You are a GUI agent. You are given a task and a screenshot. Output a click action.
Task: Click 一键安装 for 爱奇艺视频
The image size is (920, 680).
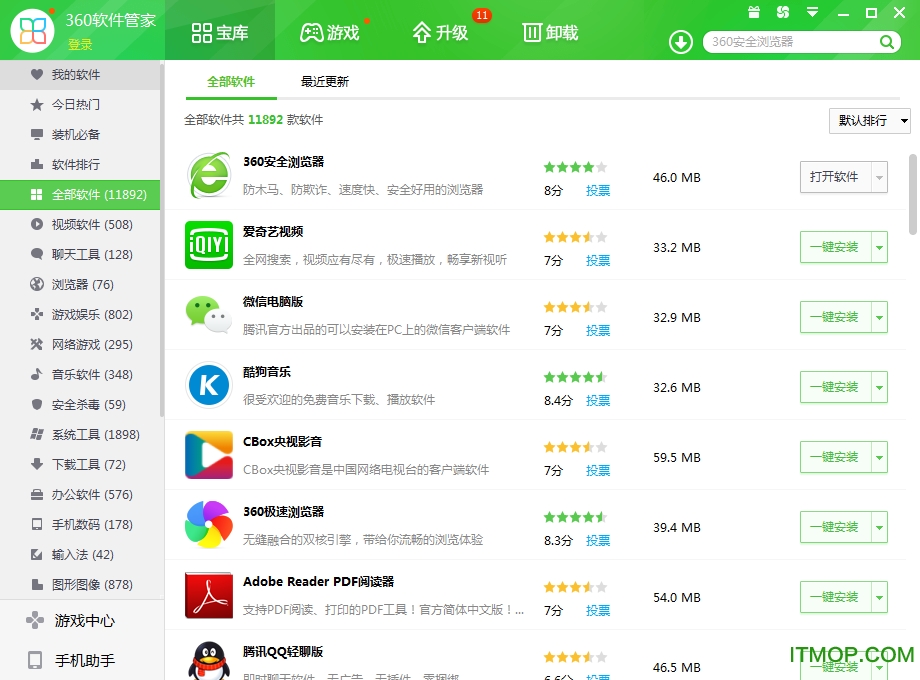(836, 247)
